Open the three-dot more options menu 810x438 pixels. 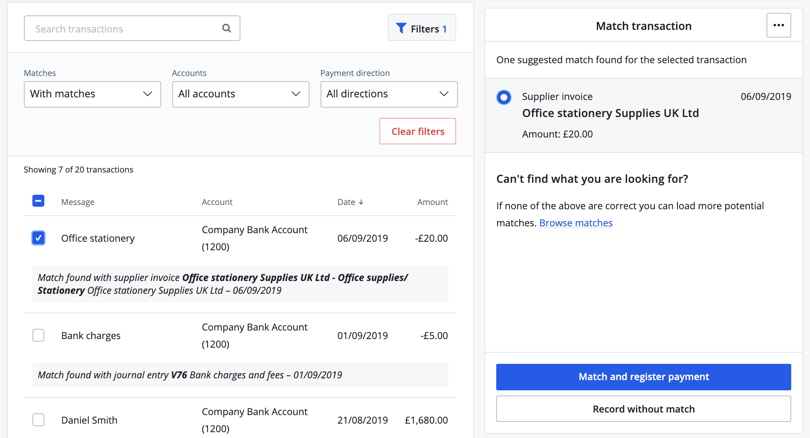[x=778, y=26]
